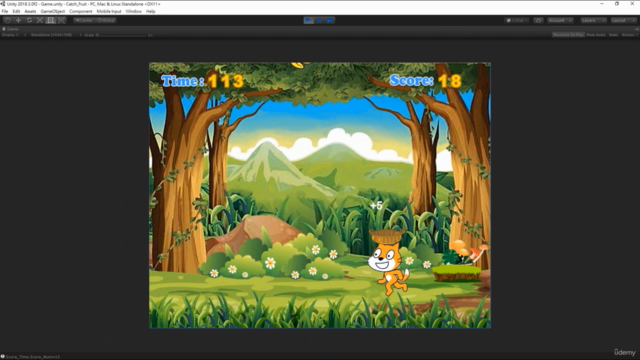
Task: Click the Unity logo in title bar
Action: click(3, 4)
